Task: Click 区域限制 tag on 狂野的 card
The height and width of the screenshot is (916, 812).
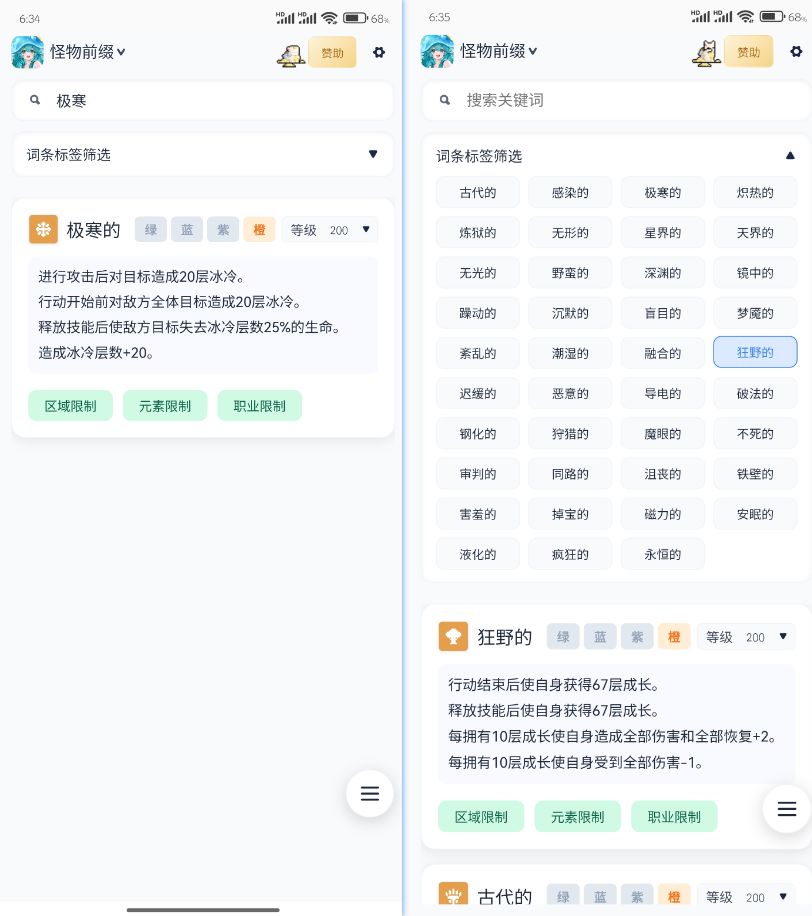Action: [x=481, y=817]
